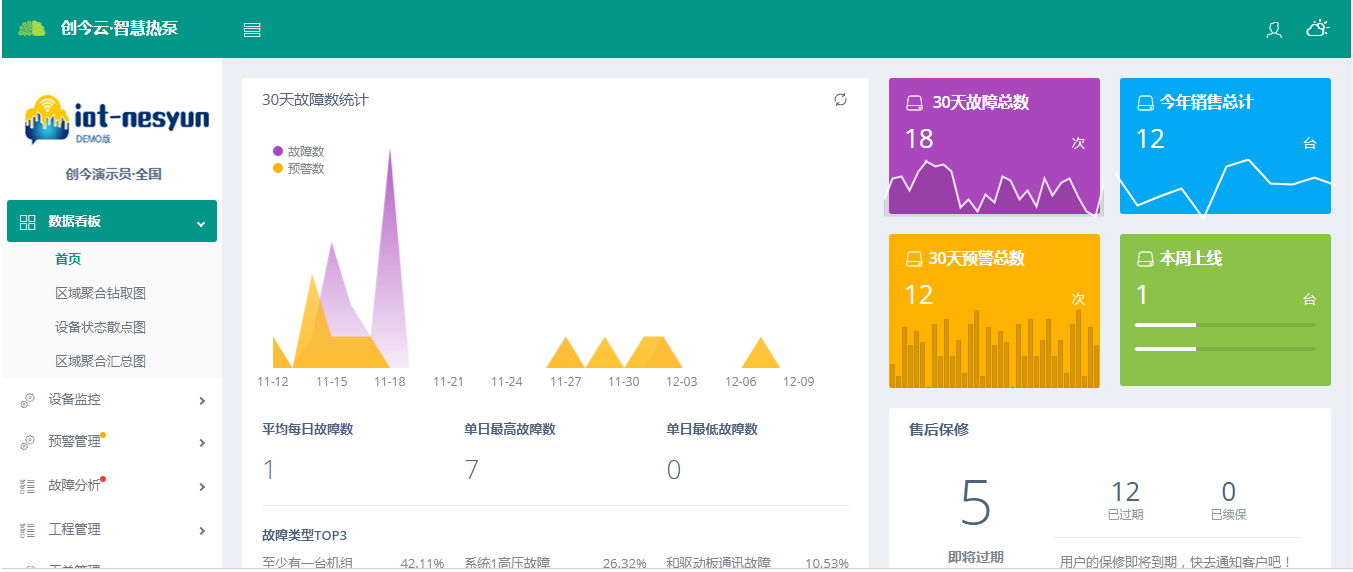This screenshot has width=1353, height=572.
Task: Open 区域聚合钻取图 submenu item
Action: pos(101,293)
